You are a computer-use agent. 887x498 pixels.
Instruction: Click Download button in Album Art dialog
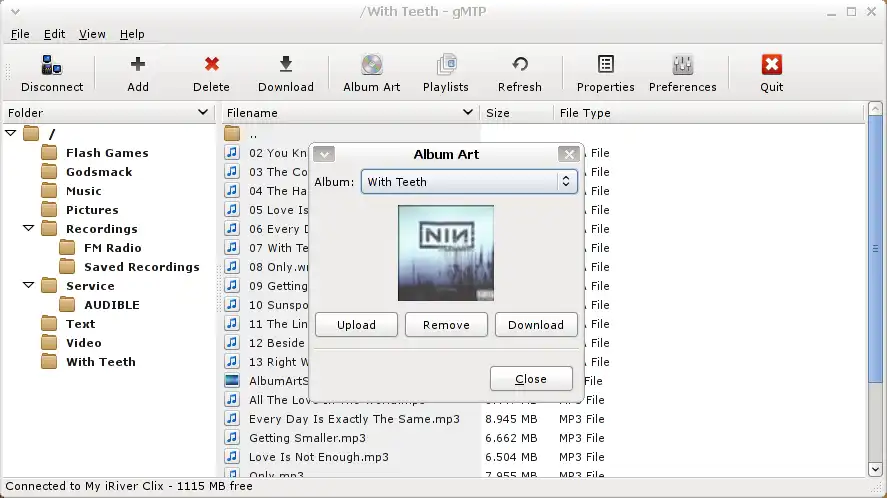[x=536, y=325]
